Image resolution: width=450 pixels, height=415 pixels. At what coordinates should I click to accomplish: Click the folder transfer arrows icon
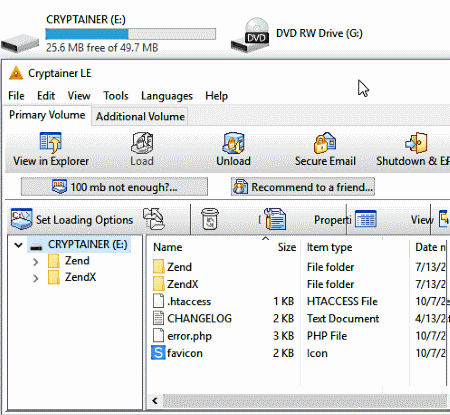tap(154, 219)
